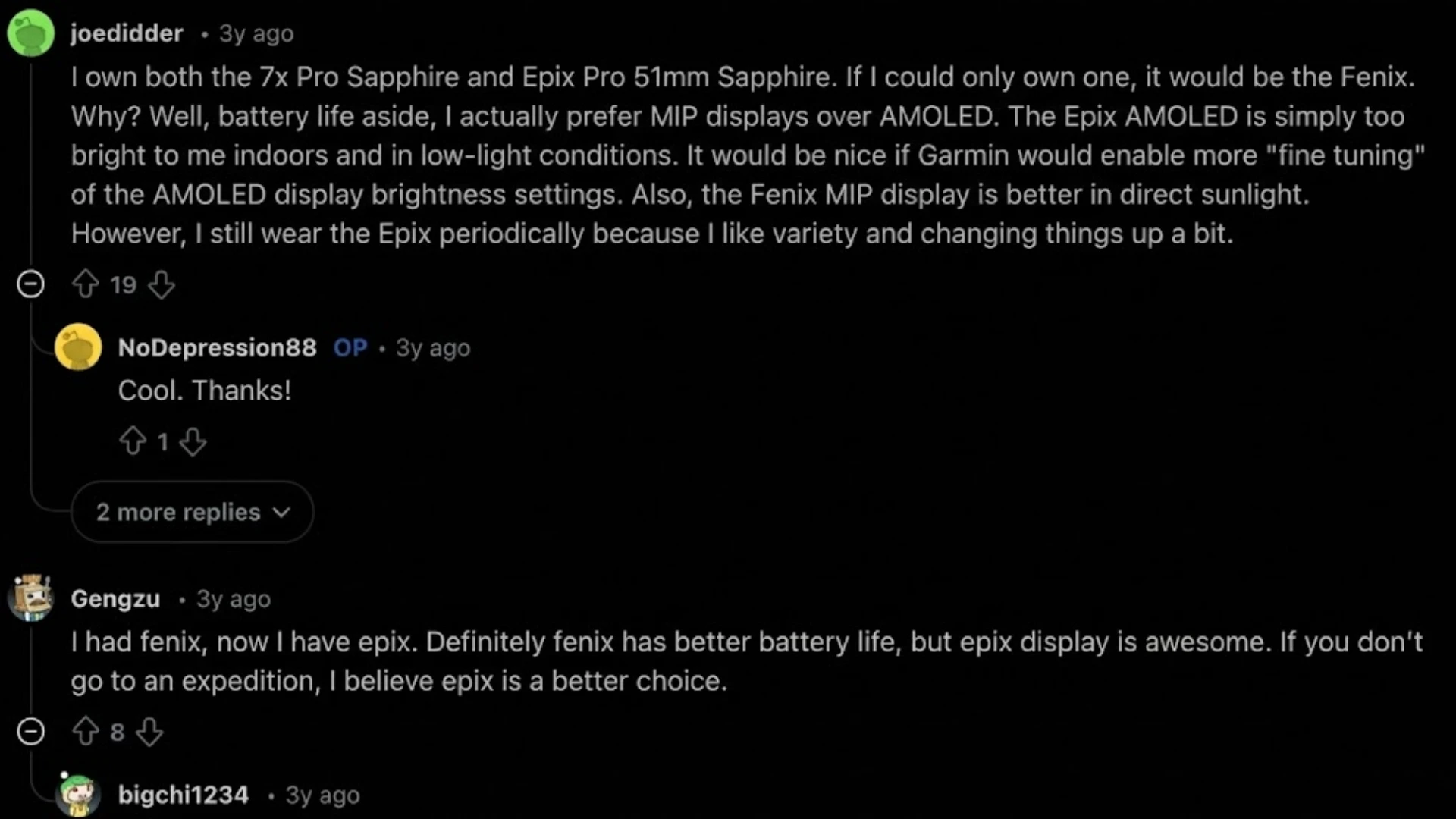Visit joedidder's profile via username

pos(126,33)
